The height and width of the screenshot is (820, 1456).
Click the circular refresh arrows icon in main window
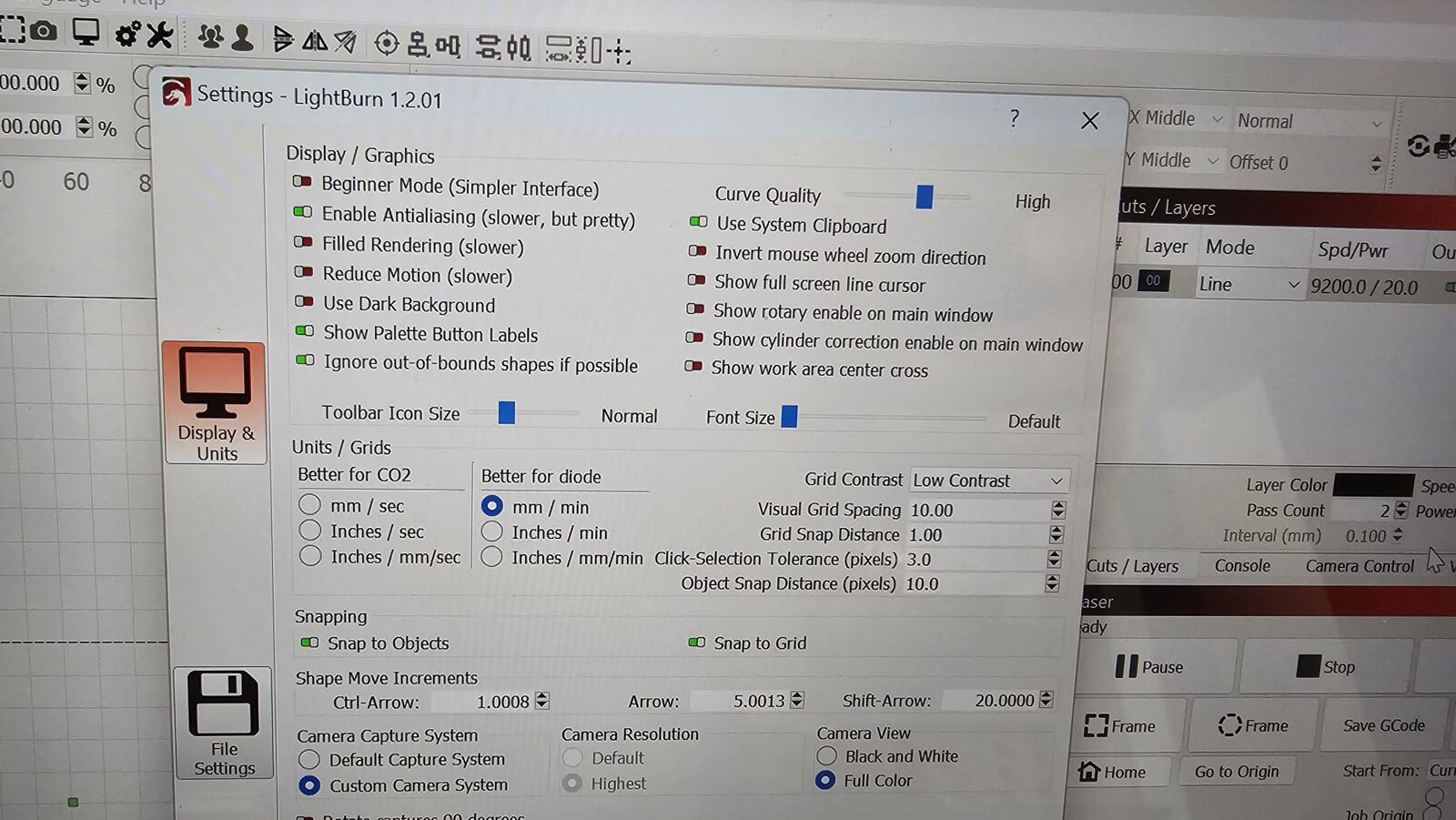click(x=1418, y=146)
